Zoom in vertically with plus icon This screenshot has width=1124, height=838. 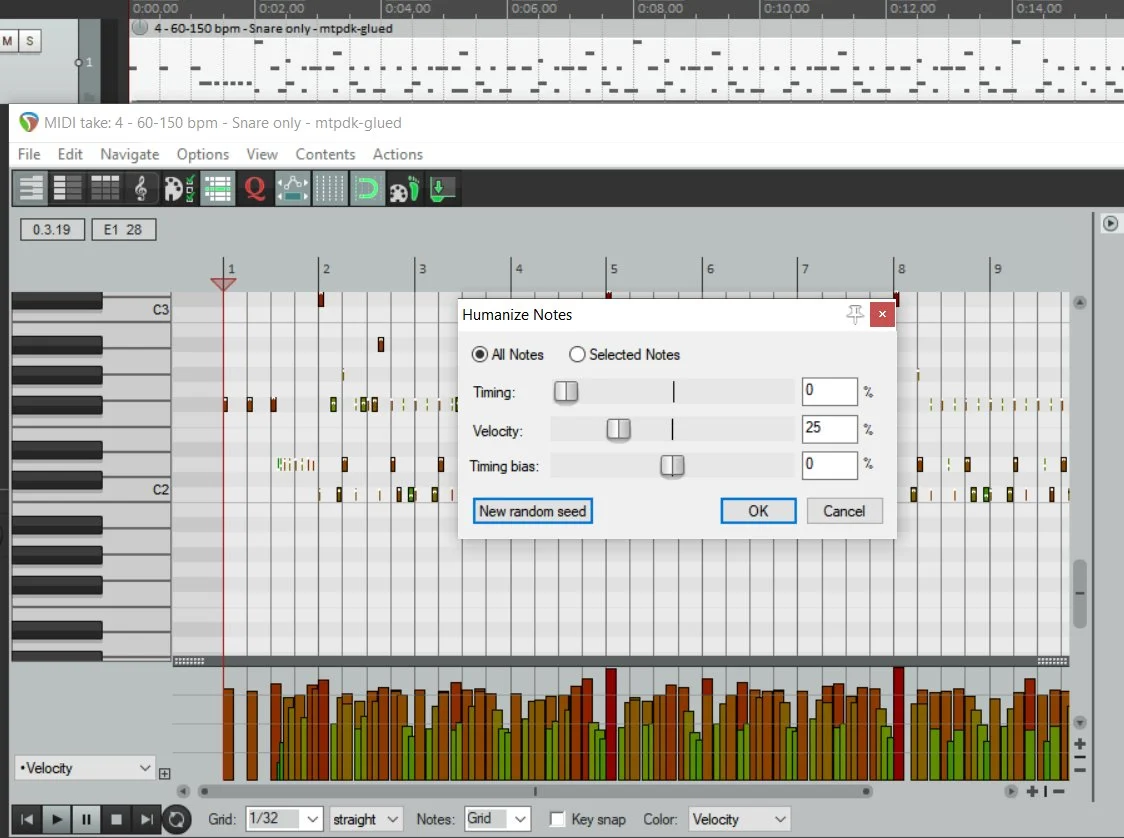pos(1080,744)
